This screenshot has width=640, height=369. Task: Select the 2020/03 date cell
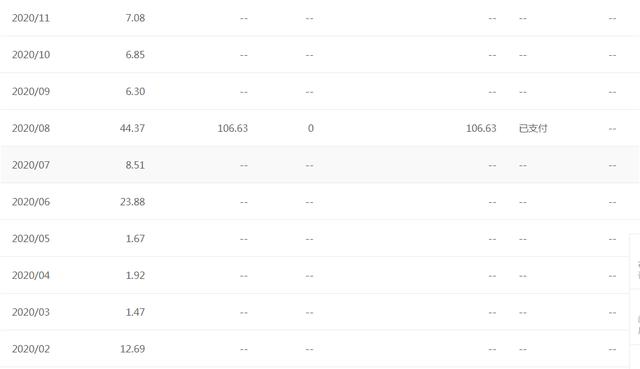[x=31, y=312]
